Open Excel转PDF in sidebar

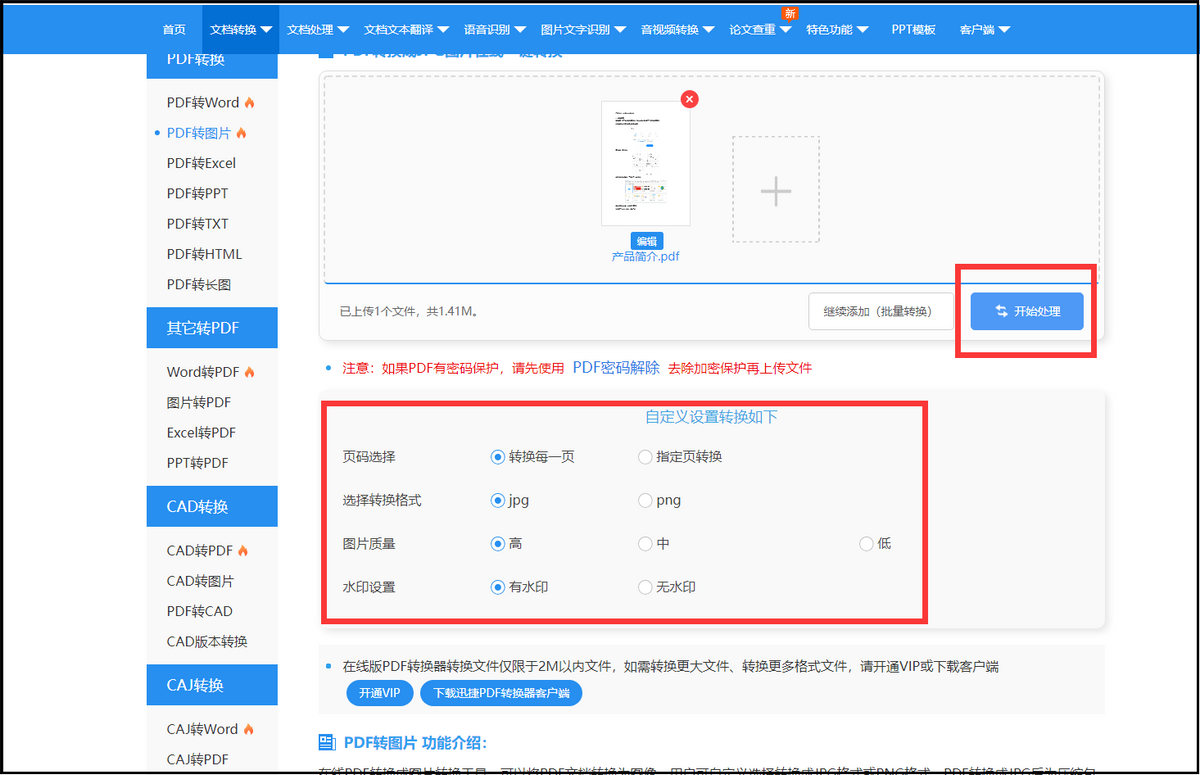click(x=201, y=433)
